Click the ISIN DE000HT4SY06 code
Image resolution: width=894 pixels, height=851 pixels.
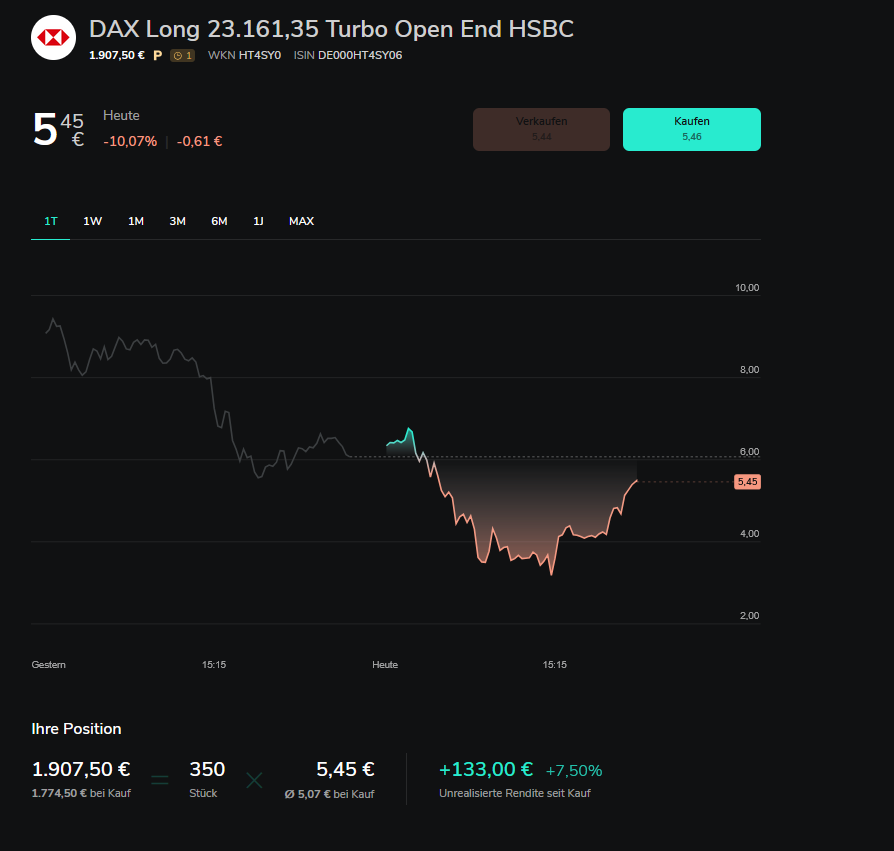(360, 56)
